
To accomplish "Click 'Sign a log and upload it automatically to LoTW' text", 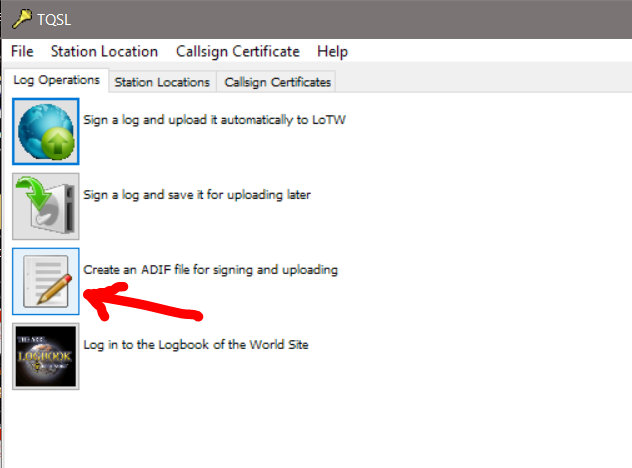I will point(214,120).
